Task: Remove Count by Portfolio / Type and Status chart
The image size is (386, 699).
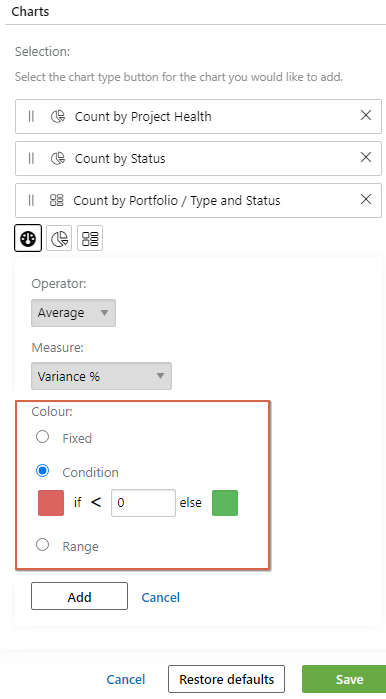Action: pyautogui.click(x=366, y=199)
